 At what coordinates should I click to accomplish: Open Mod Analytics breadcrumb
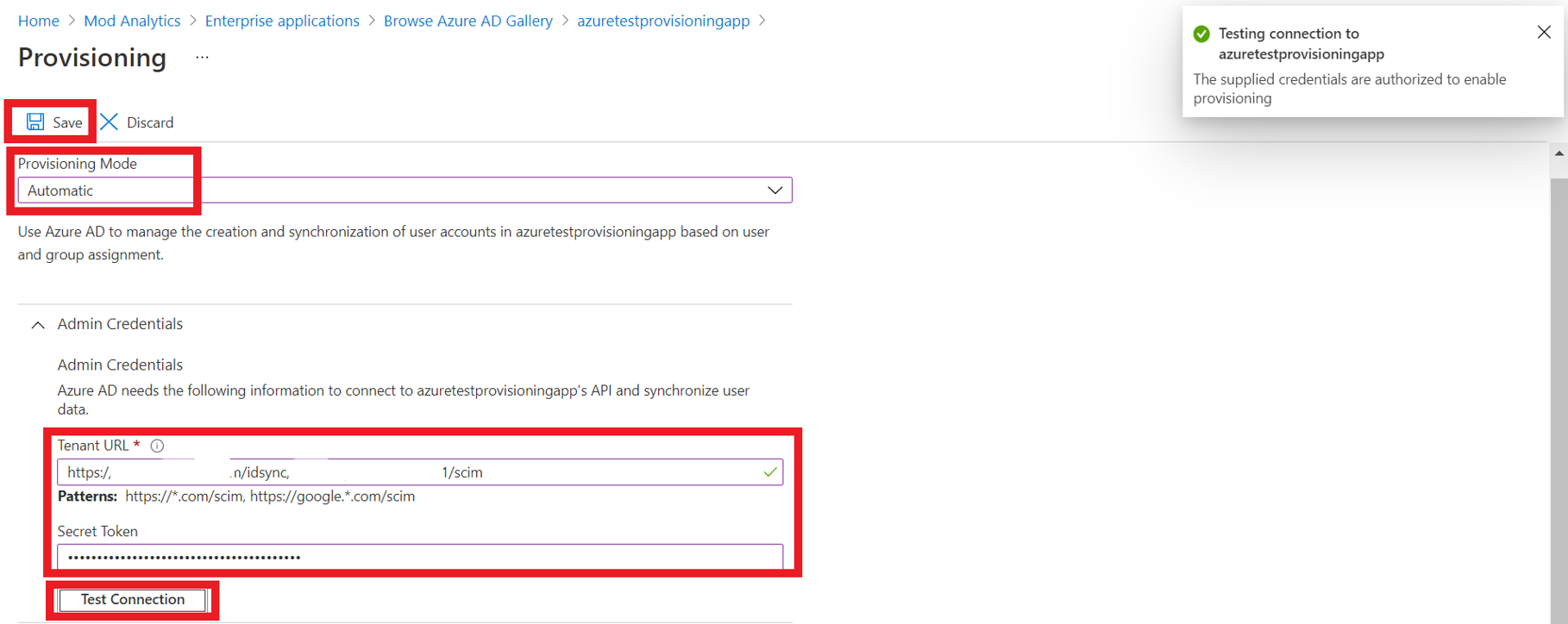132,21
